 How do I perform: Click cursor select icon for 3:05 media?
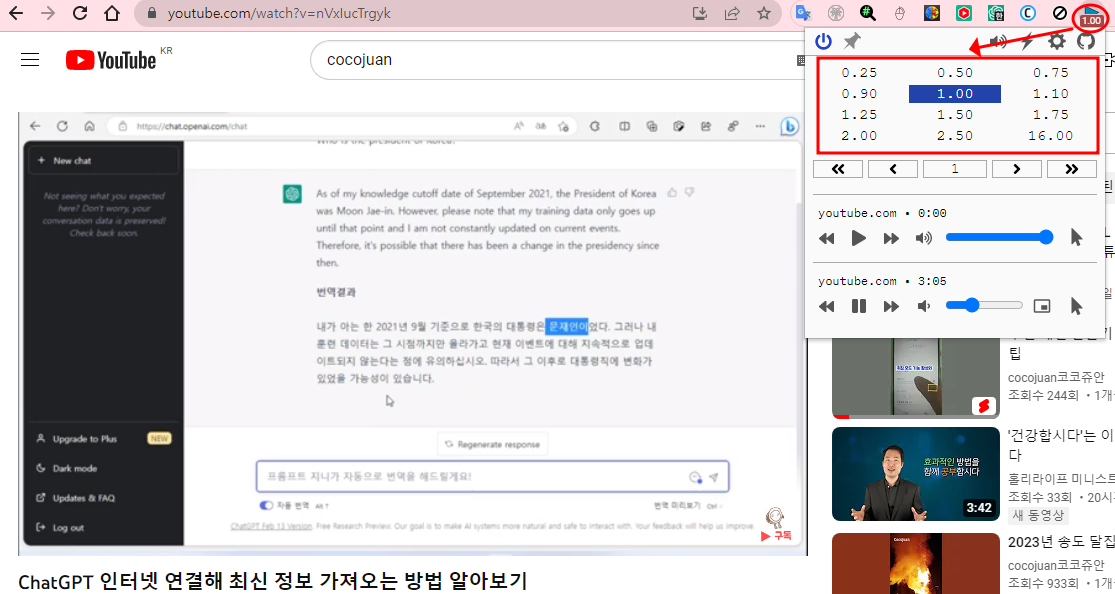(1076, 306)
